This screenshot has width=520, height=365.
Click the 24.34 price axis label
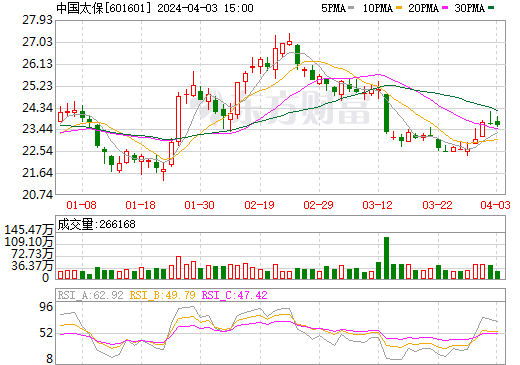coord(37,108)
